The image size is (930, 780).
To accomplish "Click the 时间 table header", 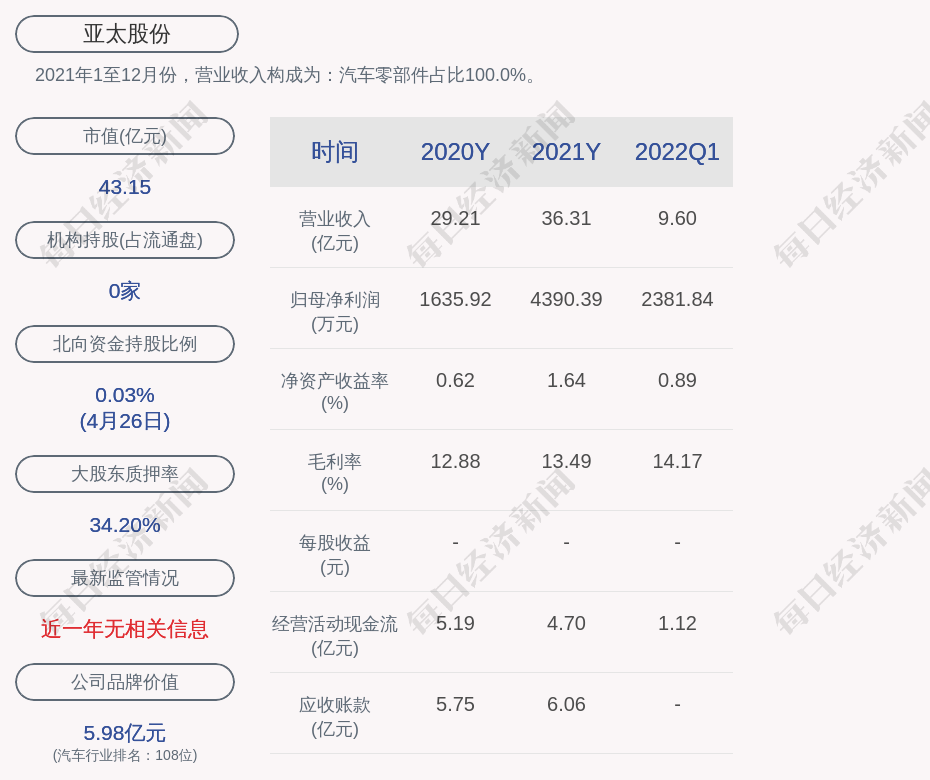I will tap(335, 152).
